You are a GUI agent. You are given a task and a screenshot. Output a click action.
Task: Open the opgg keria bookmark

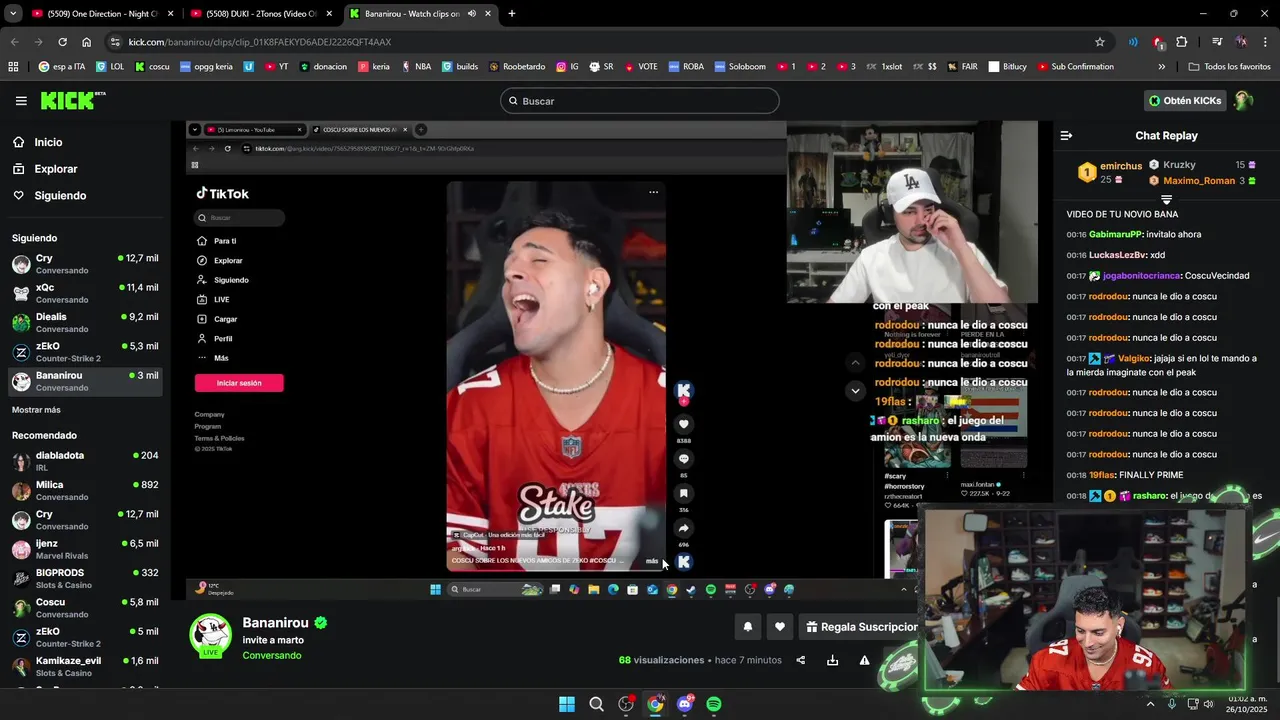[x=204, y=67]
